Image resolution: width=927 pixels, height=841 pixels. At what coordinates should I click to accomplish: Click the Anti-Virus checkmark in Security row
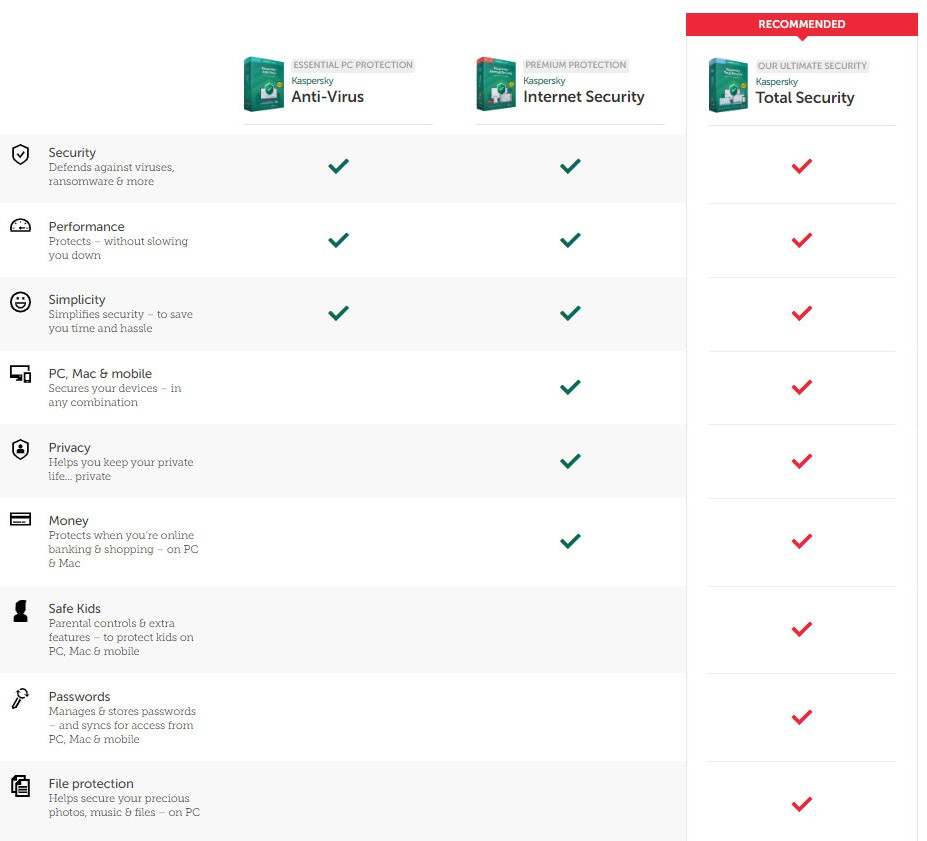(338, 166)
